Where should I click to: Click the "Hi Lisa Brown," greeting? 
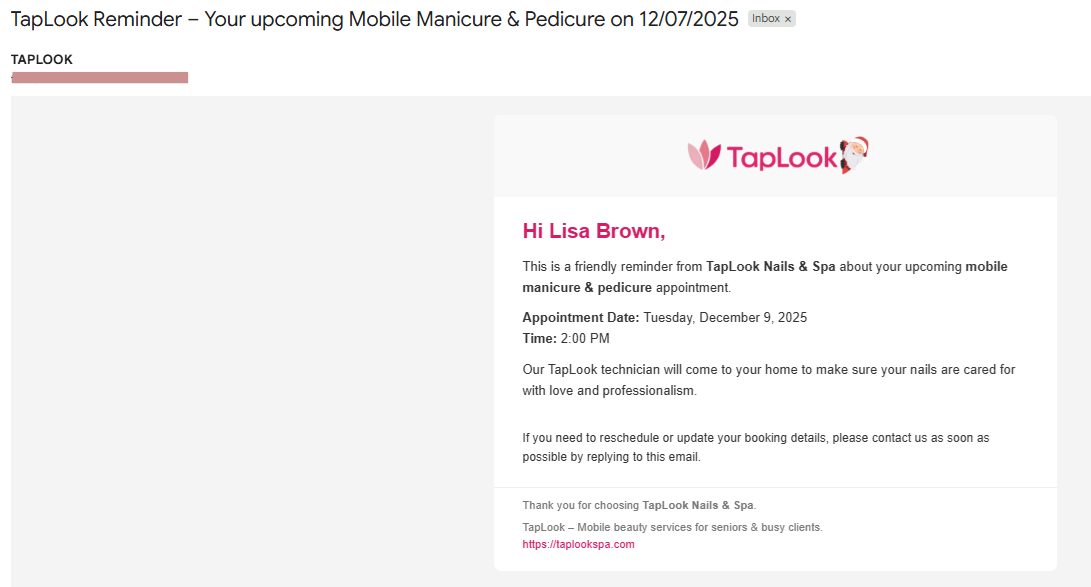pyautogui.click(x=594, y=231)
